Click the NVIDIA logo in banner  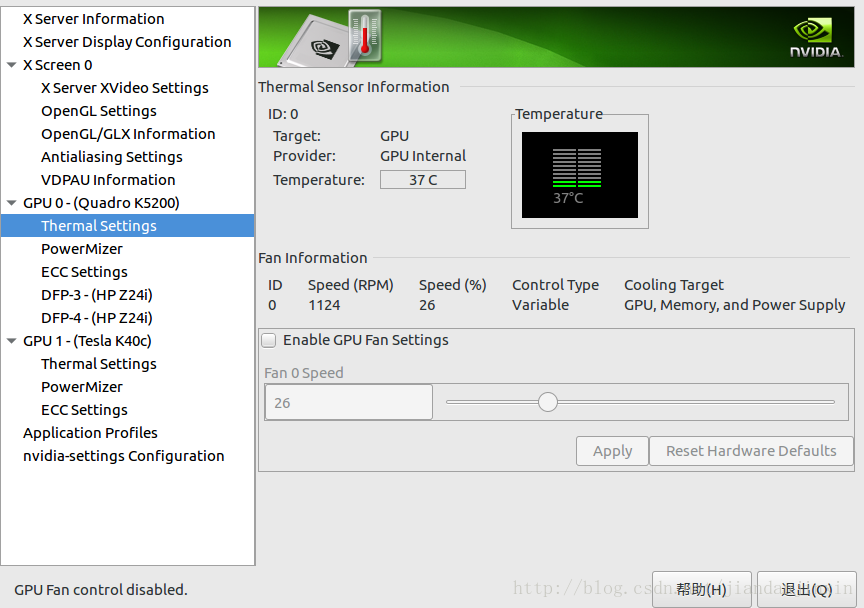pyautogui.click(x=815, y=38)
